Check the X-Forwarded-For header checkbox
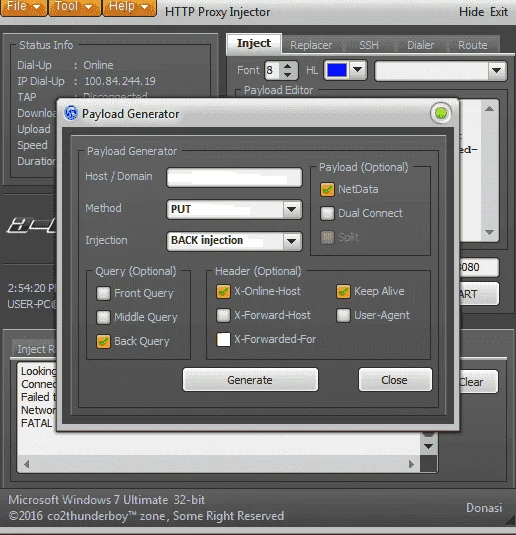Viewport: 516px width, 535px height. [223, 339]
